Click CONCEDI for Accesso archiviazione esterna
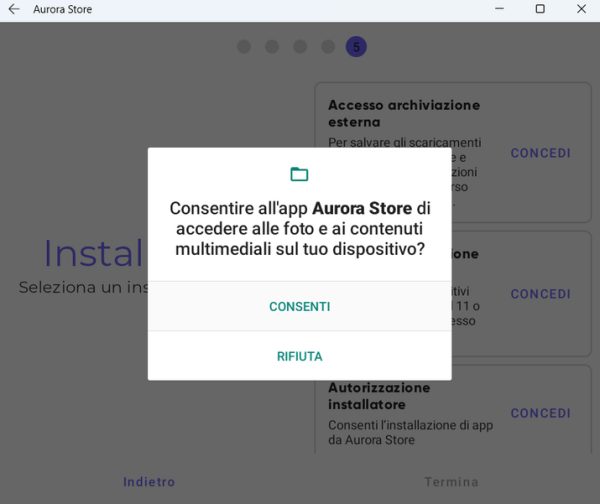Screen dimensions: 600x504 pyautogui.click(x=541, y=153)
